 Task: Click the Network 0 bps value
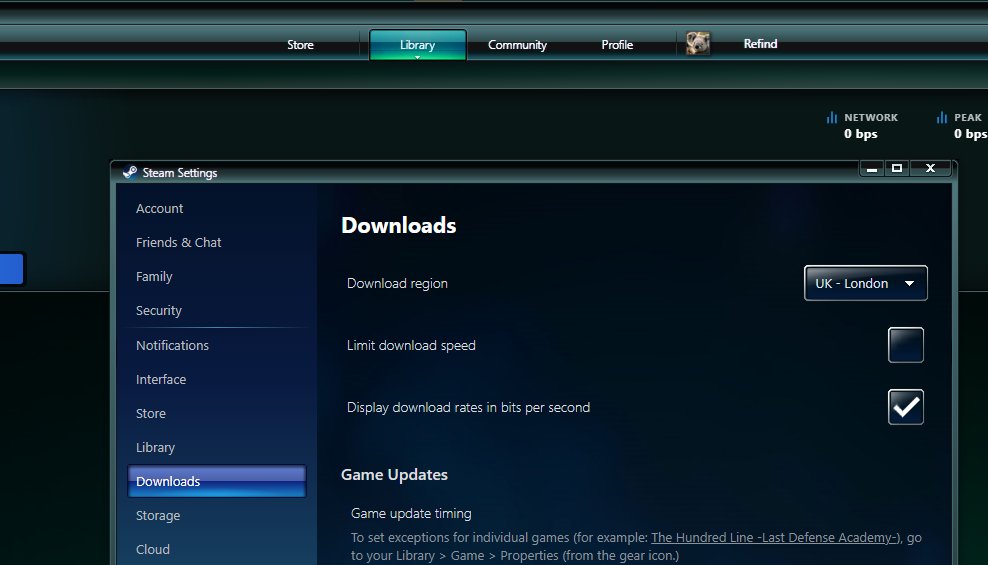coord(861,134)
